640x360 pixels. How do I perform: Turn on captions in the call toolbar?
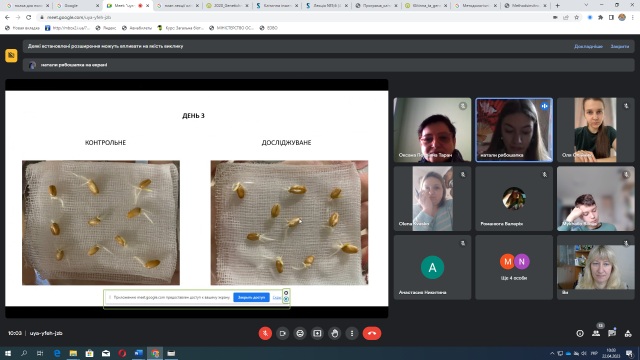coord(300,333)
